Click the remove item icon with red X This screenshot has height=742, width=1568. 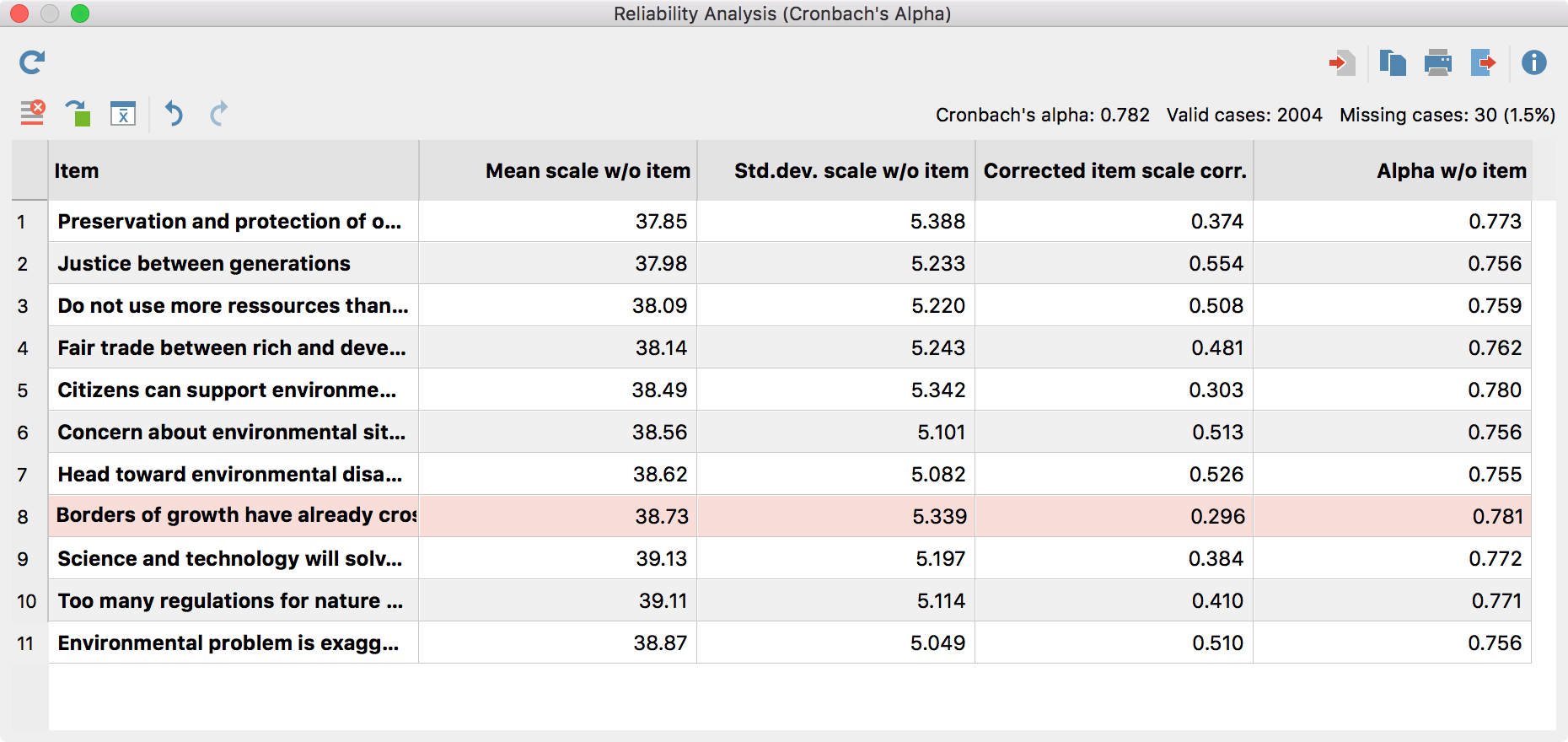(x=32, y=113)
